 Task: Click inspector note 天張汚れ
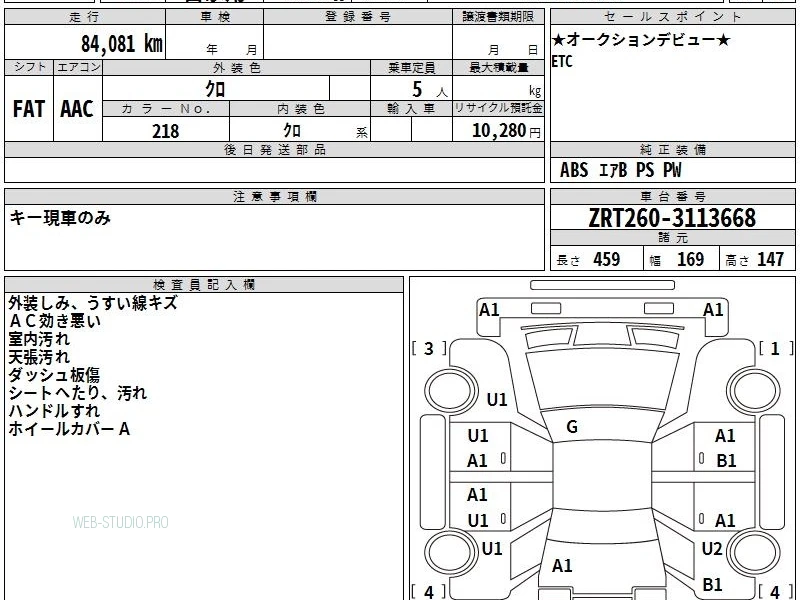tap(39, 356)
